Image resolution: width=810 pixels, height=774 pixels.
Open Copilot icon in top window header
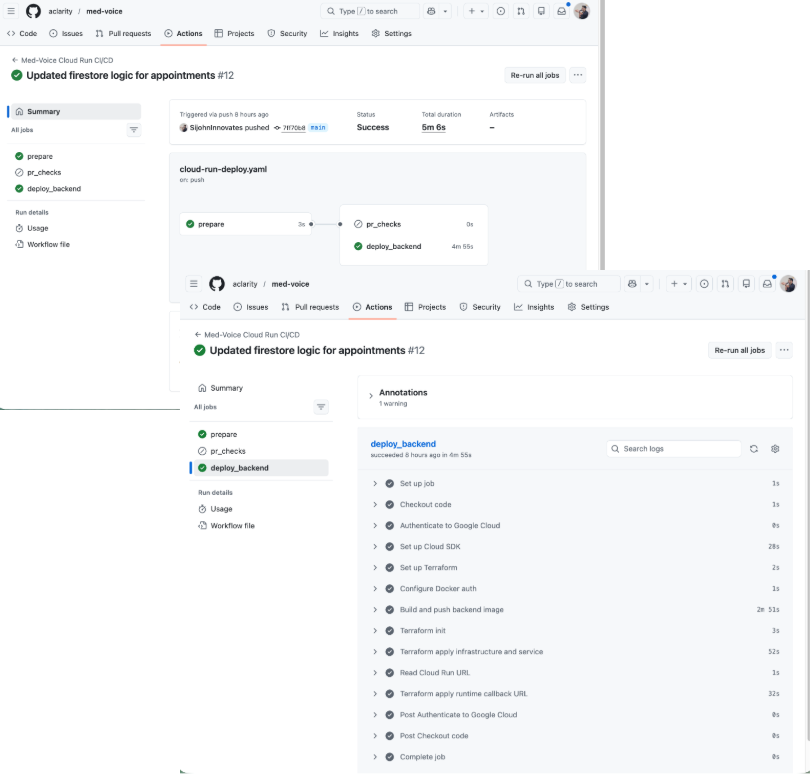tap(431, 11)
